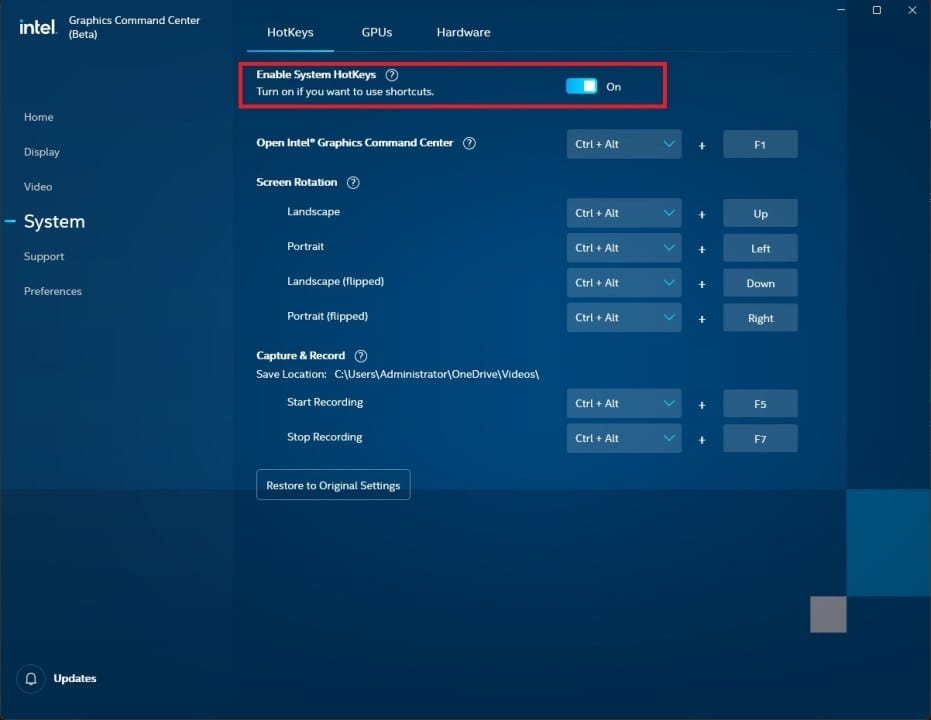Open the Start Recording modifier dropdown
931x720 pixels.
pyautogui.click(x=623, y=403)
